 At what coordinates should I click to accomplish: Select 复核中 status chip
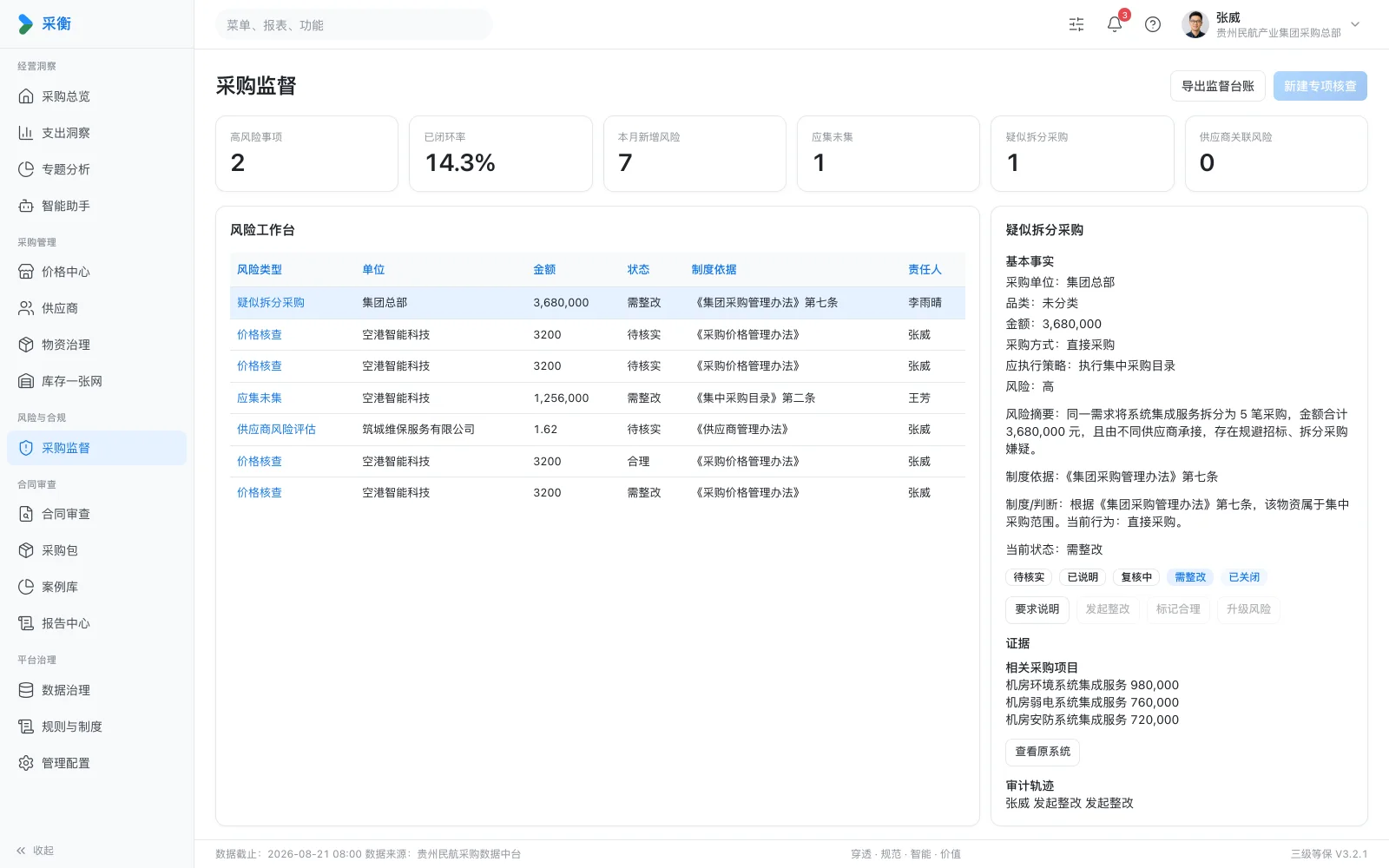1136,577
